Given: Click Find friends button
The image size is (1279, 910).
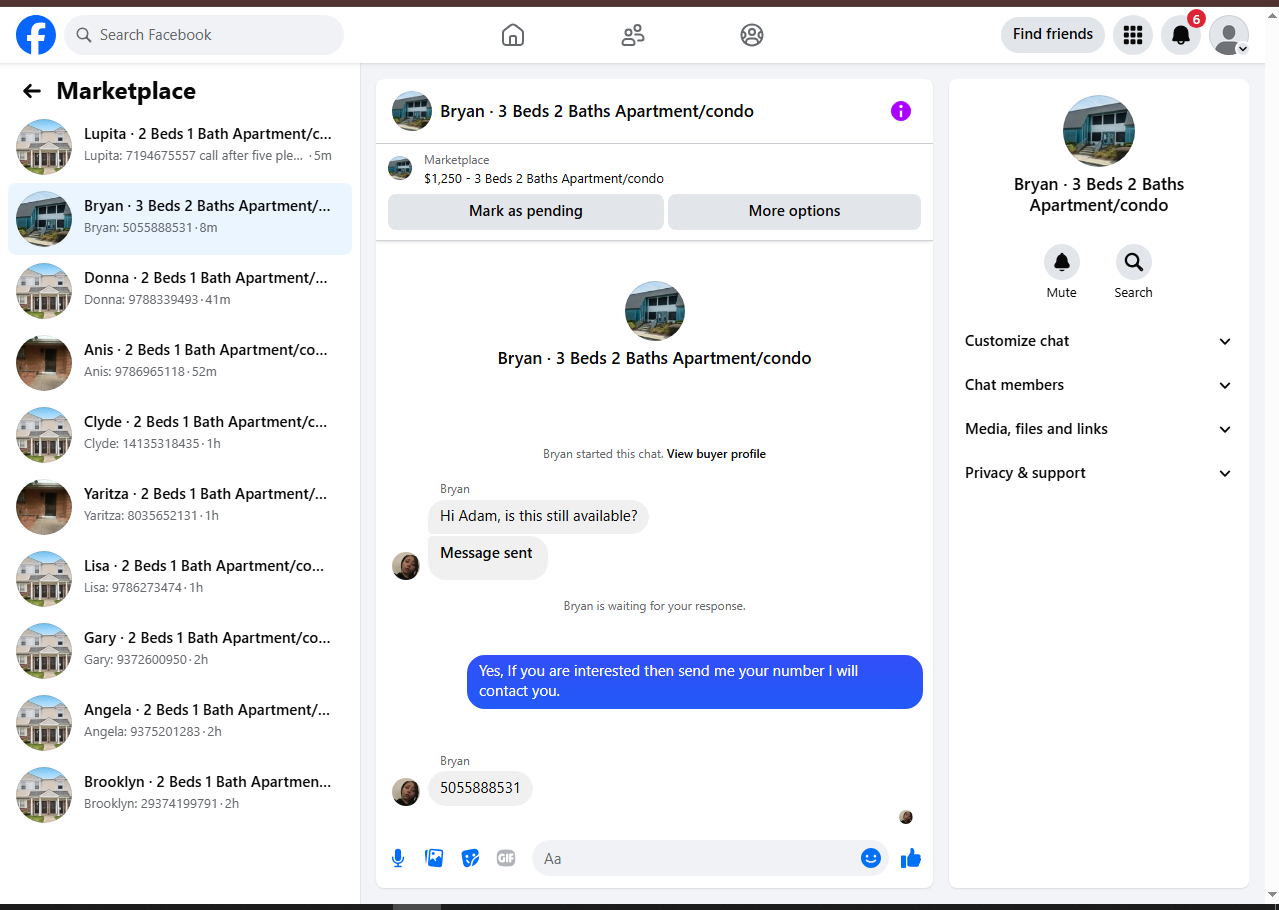Looking at the screenshot, I should (1053, 35).
